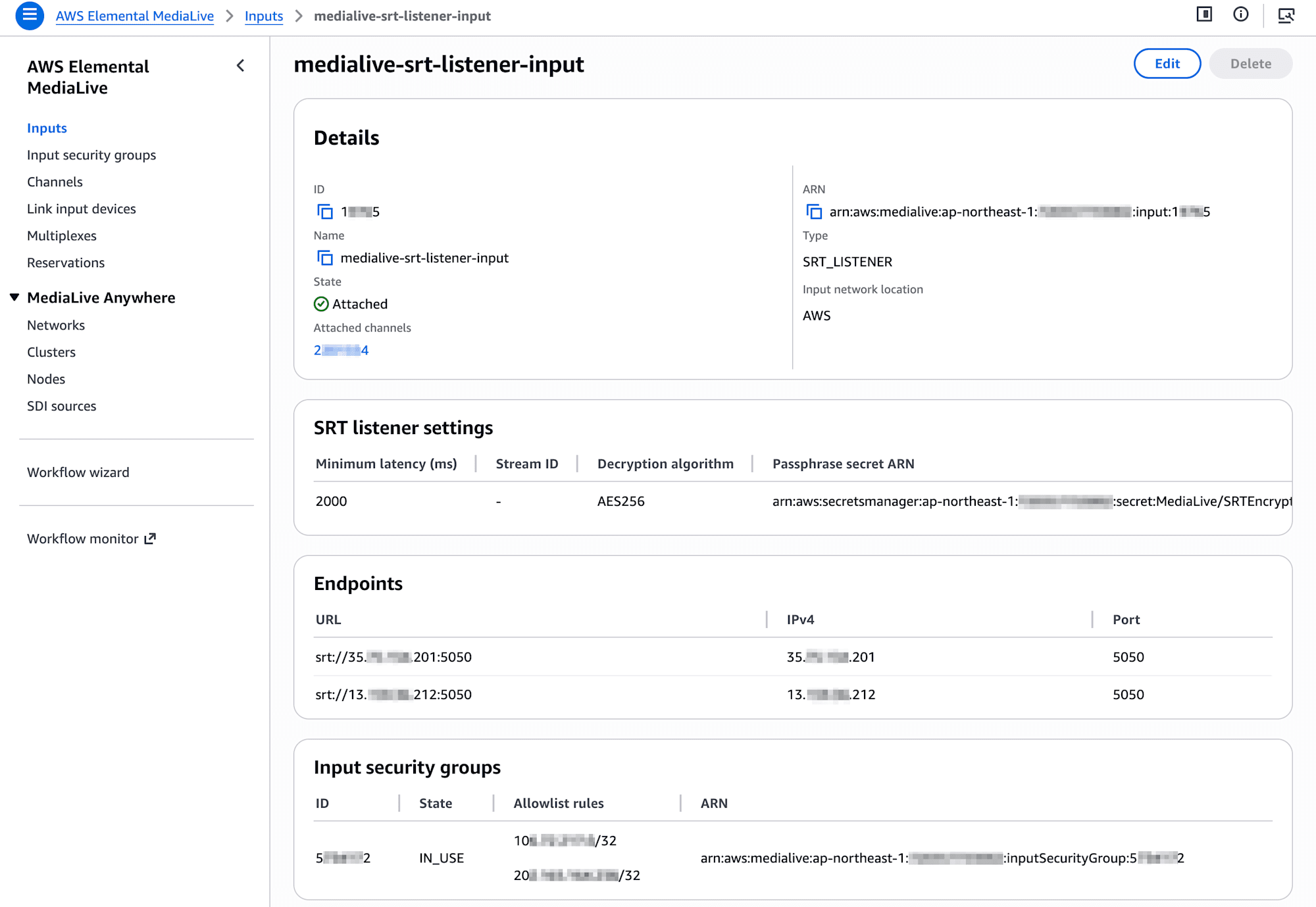The image size is (1316, 907).
Task: Click the Port 5050 cell for .212 endpoint
Action: click(1128, 695)
